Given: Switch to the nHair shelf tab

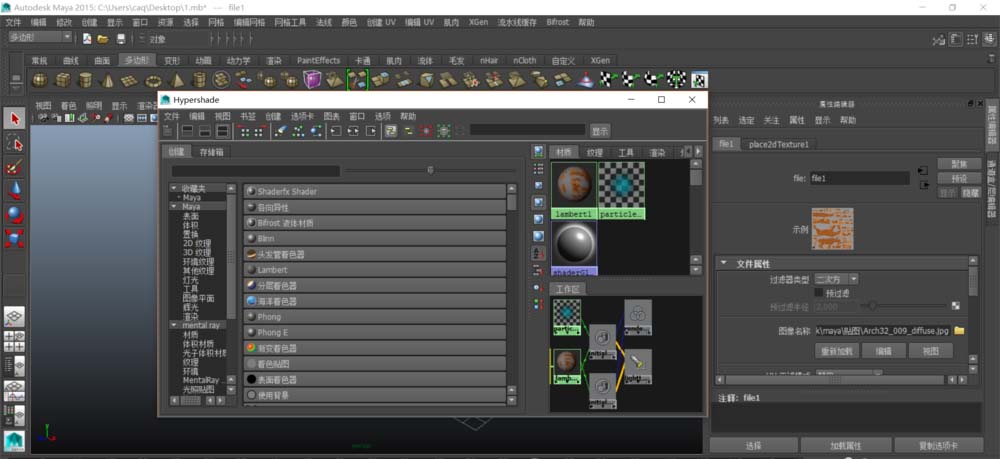Looking at the screenshot, I should coord(489,61).
